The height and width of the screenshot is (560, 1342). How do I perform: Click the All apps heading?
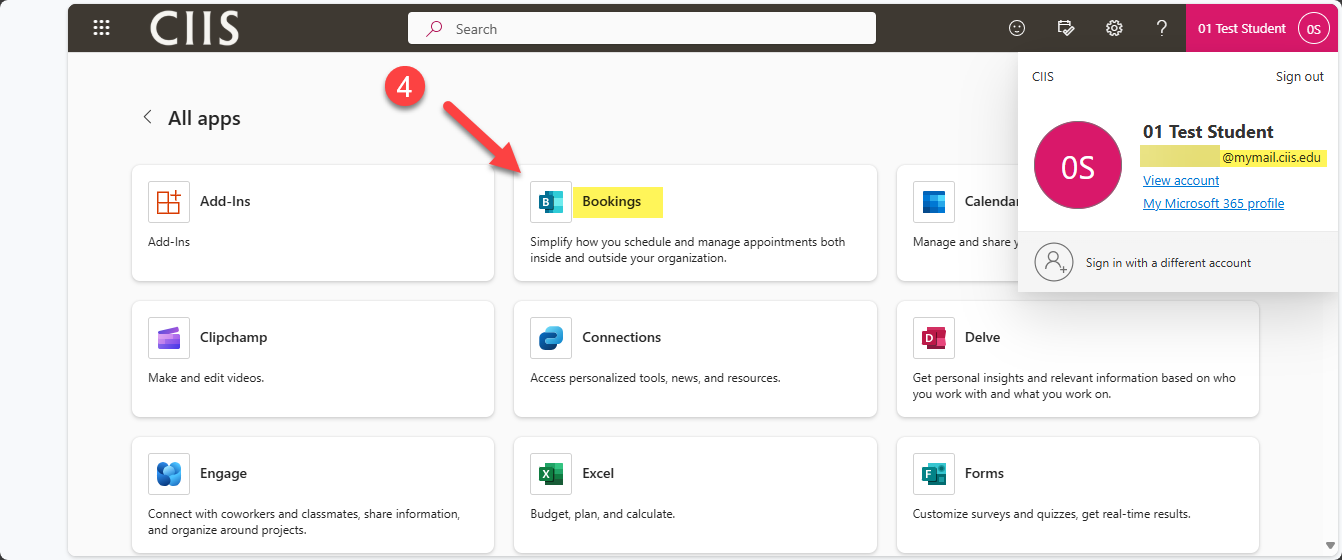pos(204,118)
